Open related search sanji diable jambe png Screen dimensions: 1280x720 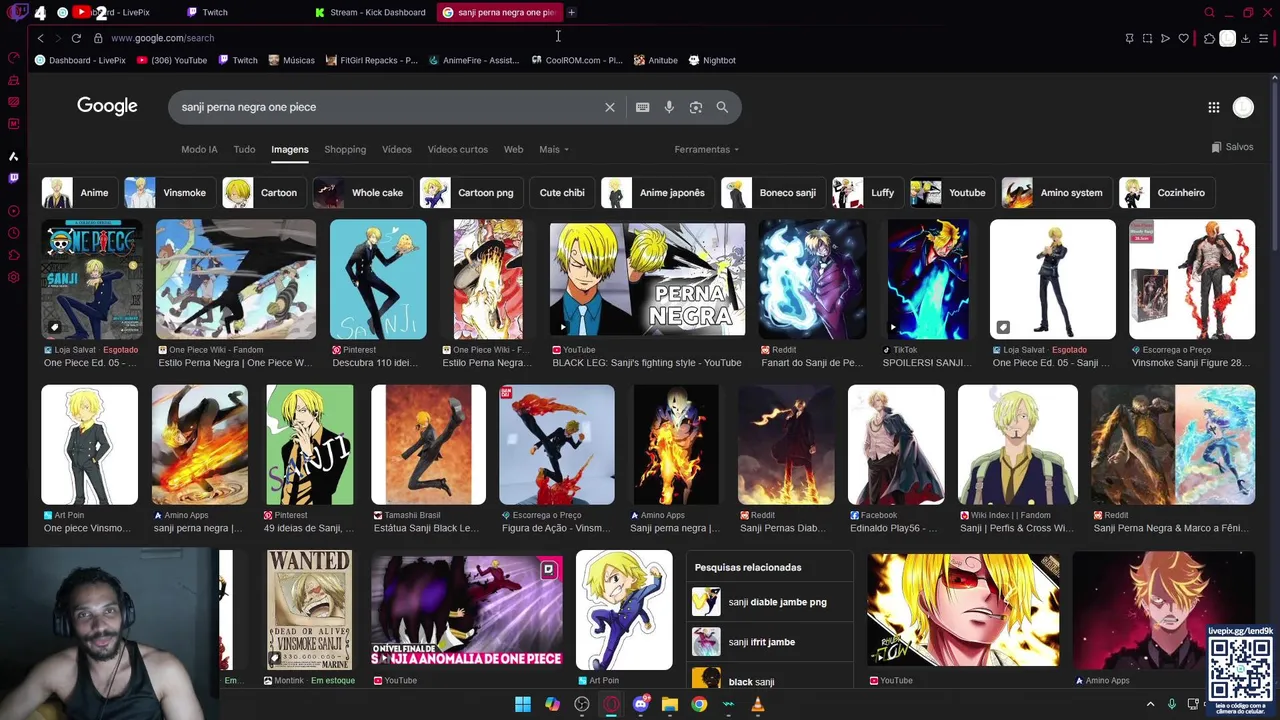click(770, 602)
